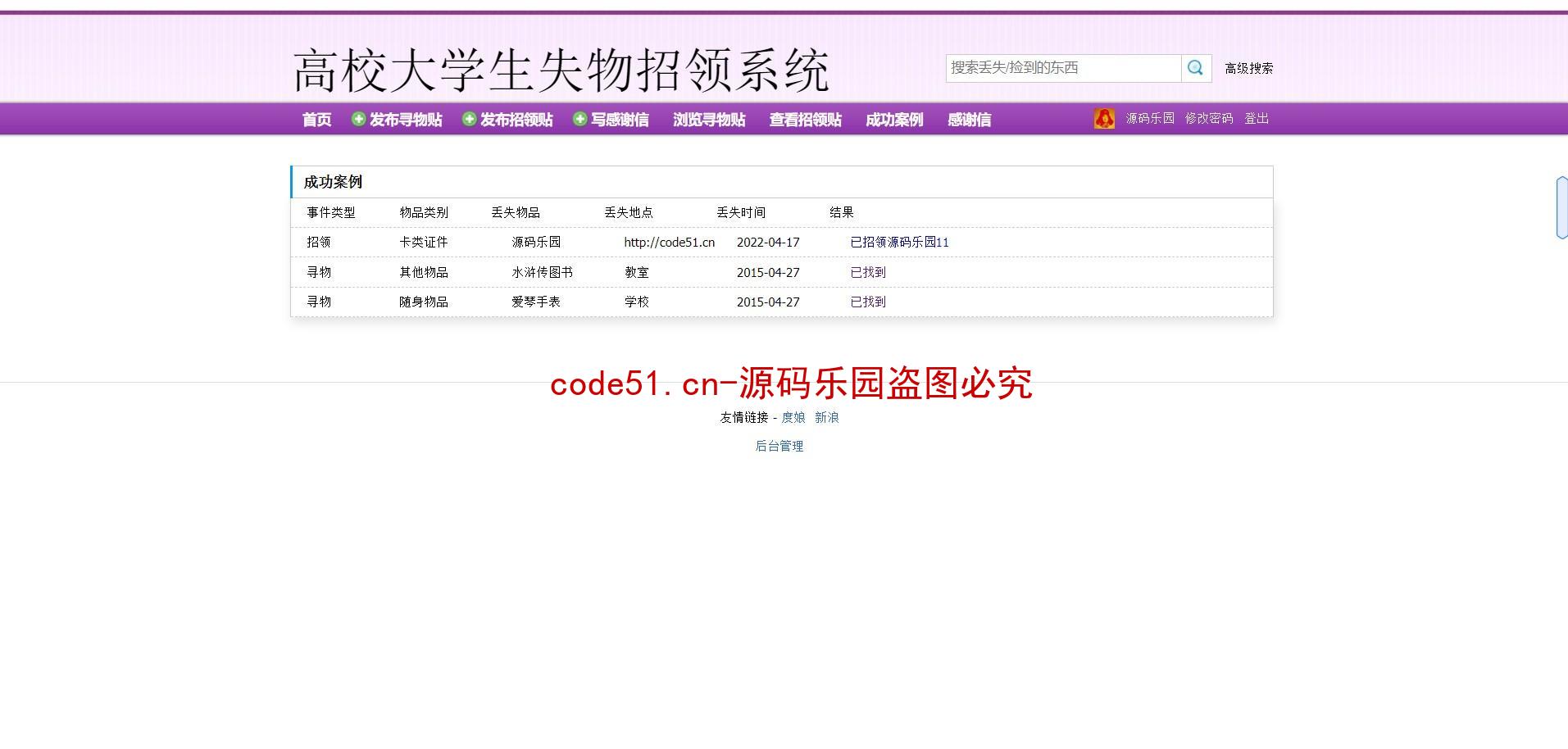Click the 丢失时间 column header
The width and height of the screenshot is (1568, 749).
click(741, 212)
